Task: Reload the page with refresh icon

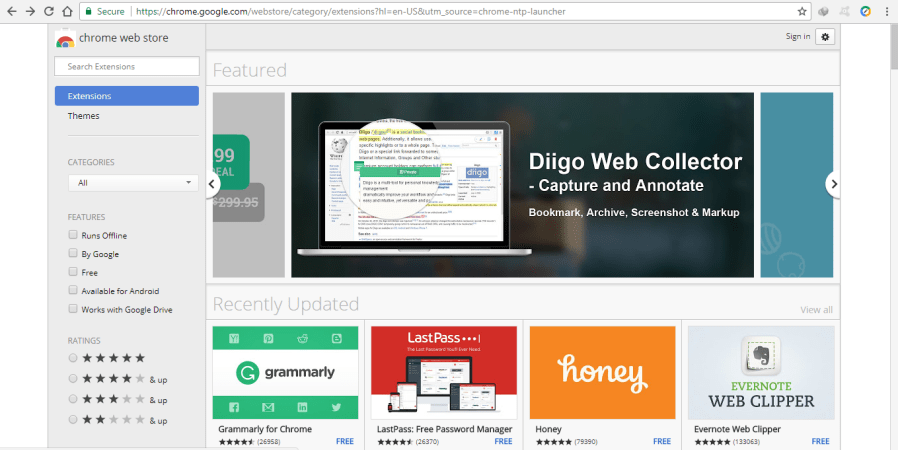Action: tap(48, 11)
